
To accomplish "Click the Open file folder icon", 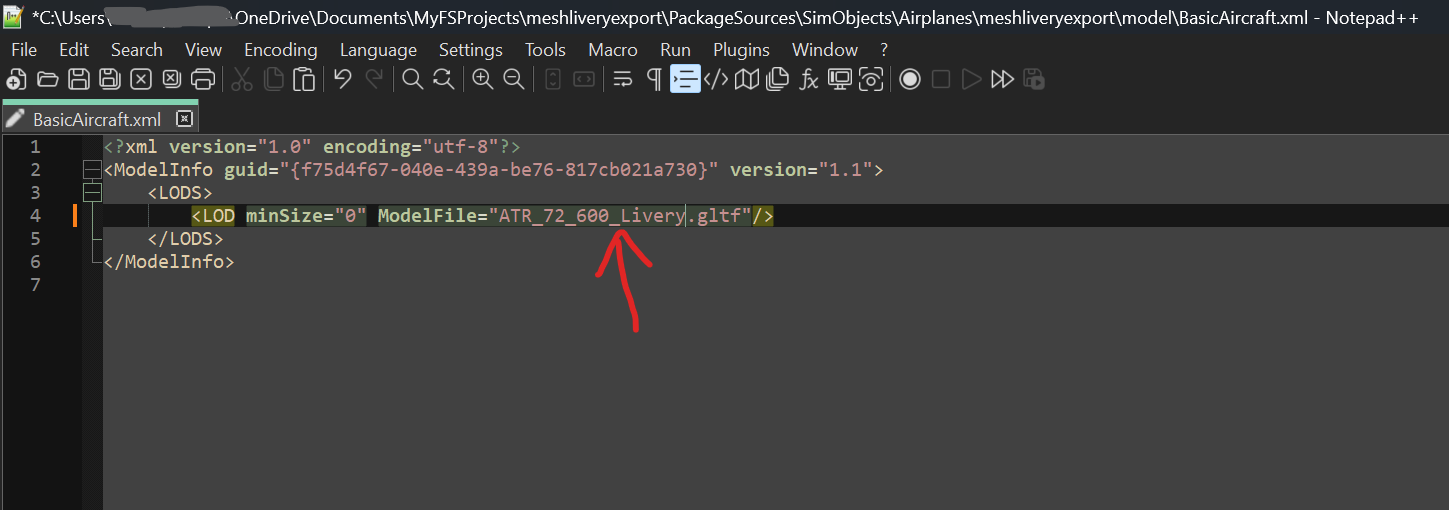I will point(47,80).
